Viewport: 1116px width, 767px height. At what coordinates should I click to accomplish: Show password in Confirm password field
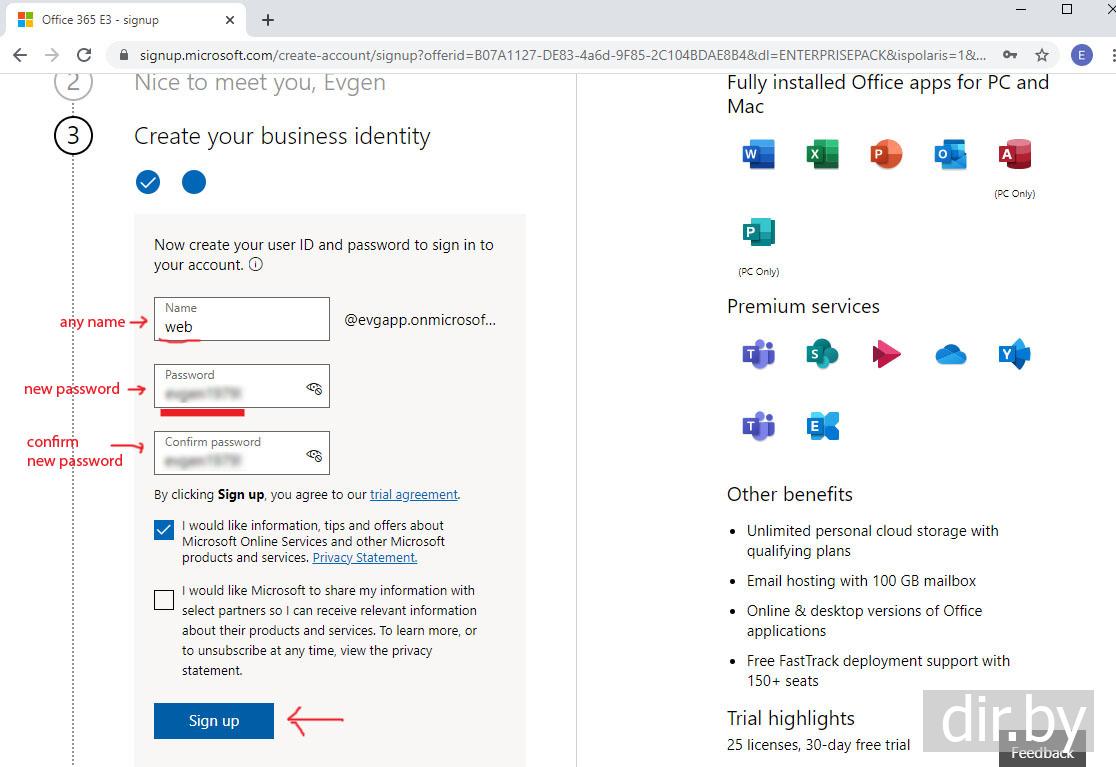(x=314, y=455)
